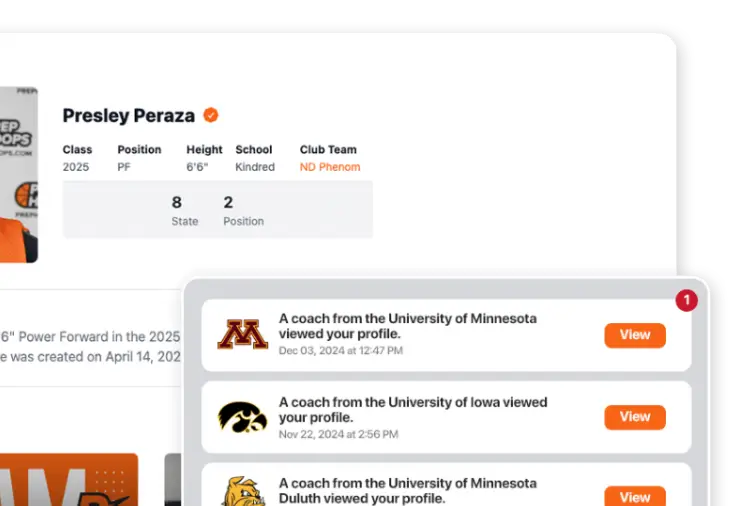Screen dimensions: 748x506
Task: Click the position ranking number 2
Action: (x=228, y=202)
